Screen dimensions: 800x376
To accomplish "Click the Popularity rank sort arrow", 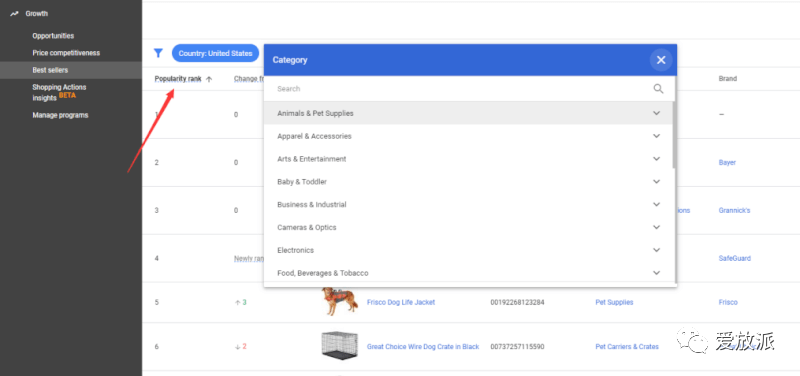I will pyautogui.click(x=209, y=79).
